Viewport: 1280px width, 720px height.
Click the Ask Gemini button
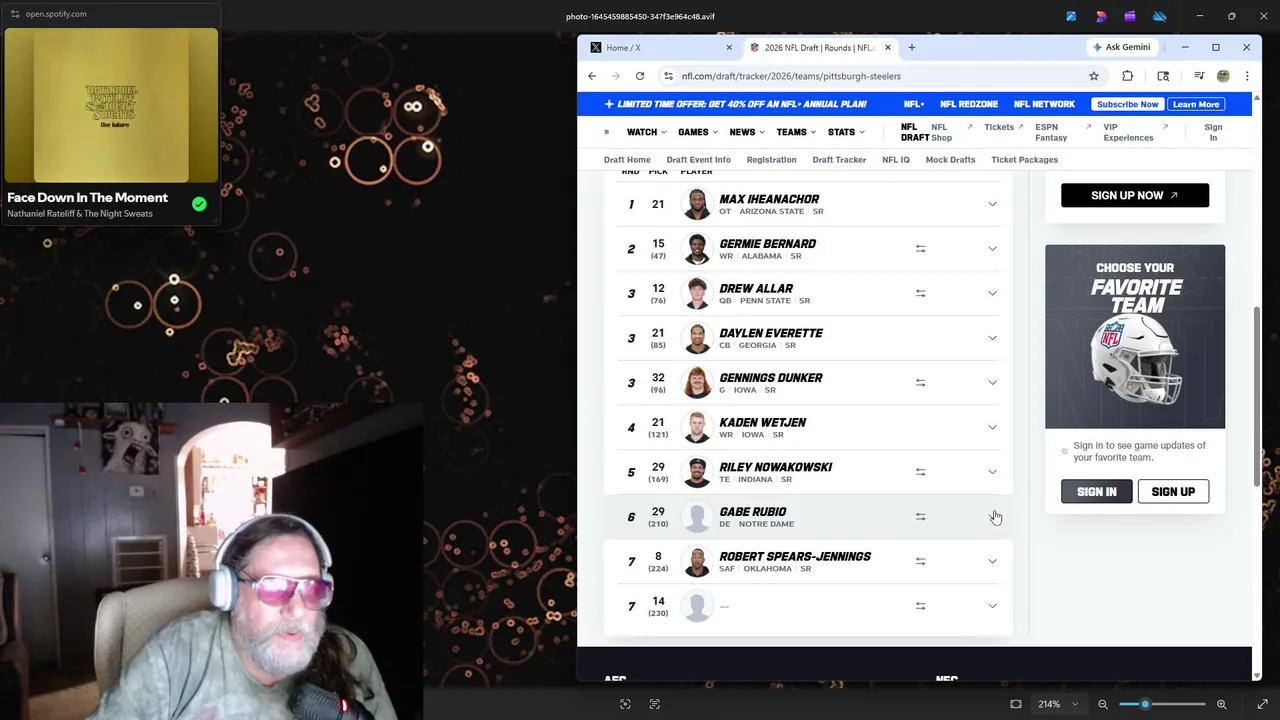click(x=1121, y=47)
